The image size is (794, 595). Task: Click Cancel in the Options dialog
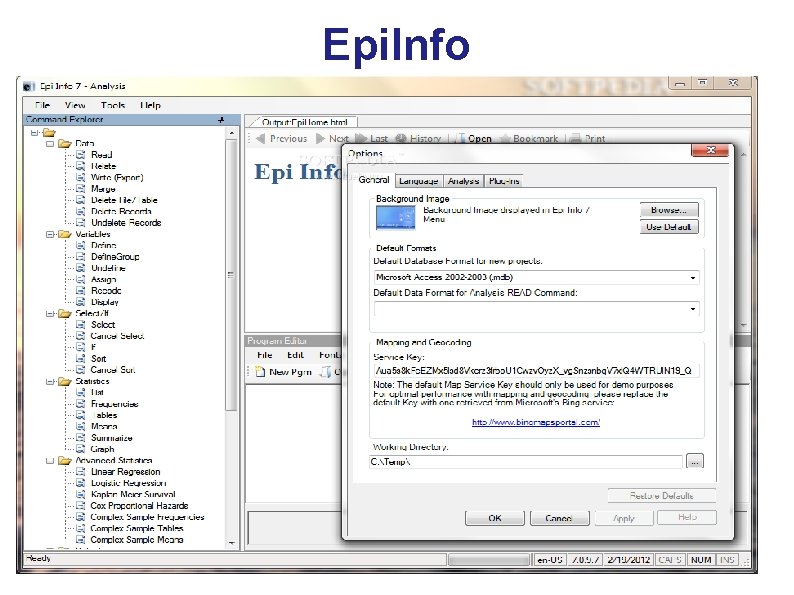559,518
